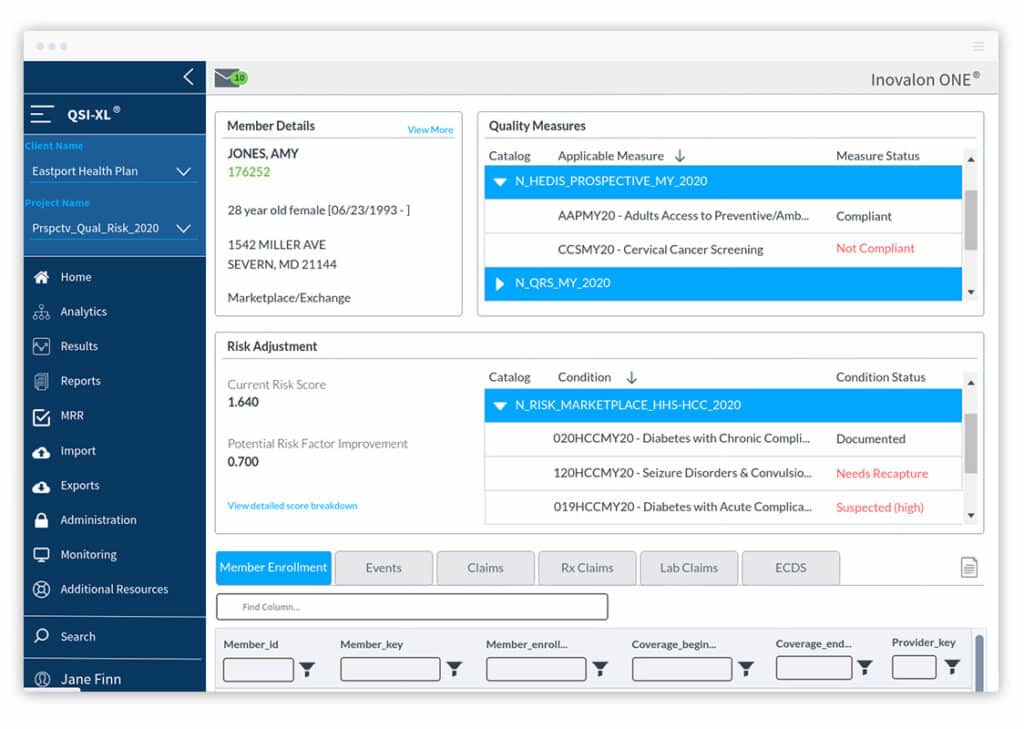Viewport: 1024px width, 729px height.
Task: Switch to the Events tab
Action: click(x=383, y=568)
